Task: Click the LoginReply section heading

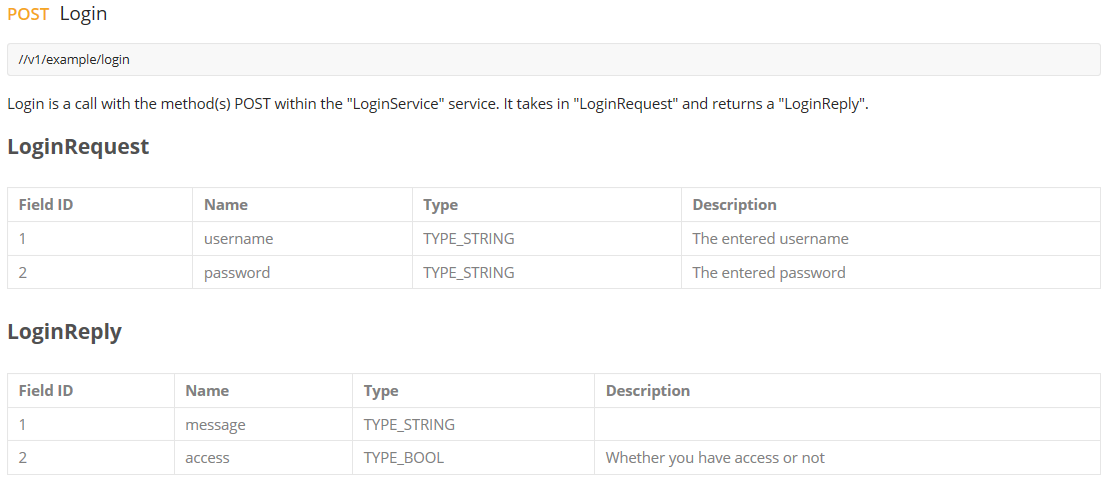Action: (64, 332)
